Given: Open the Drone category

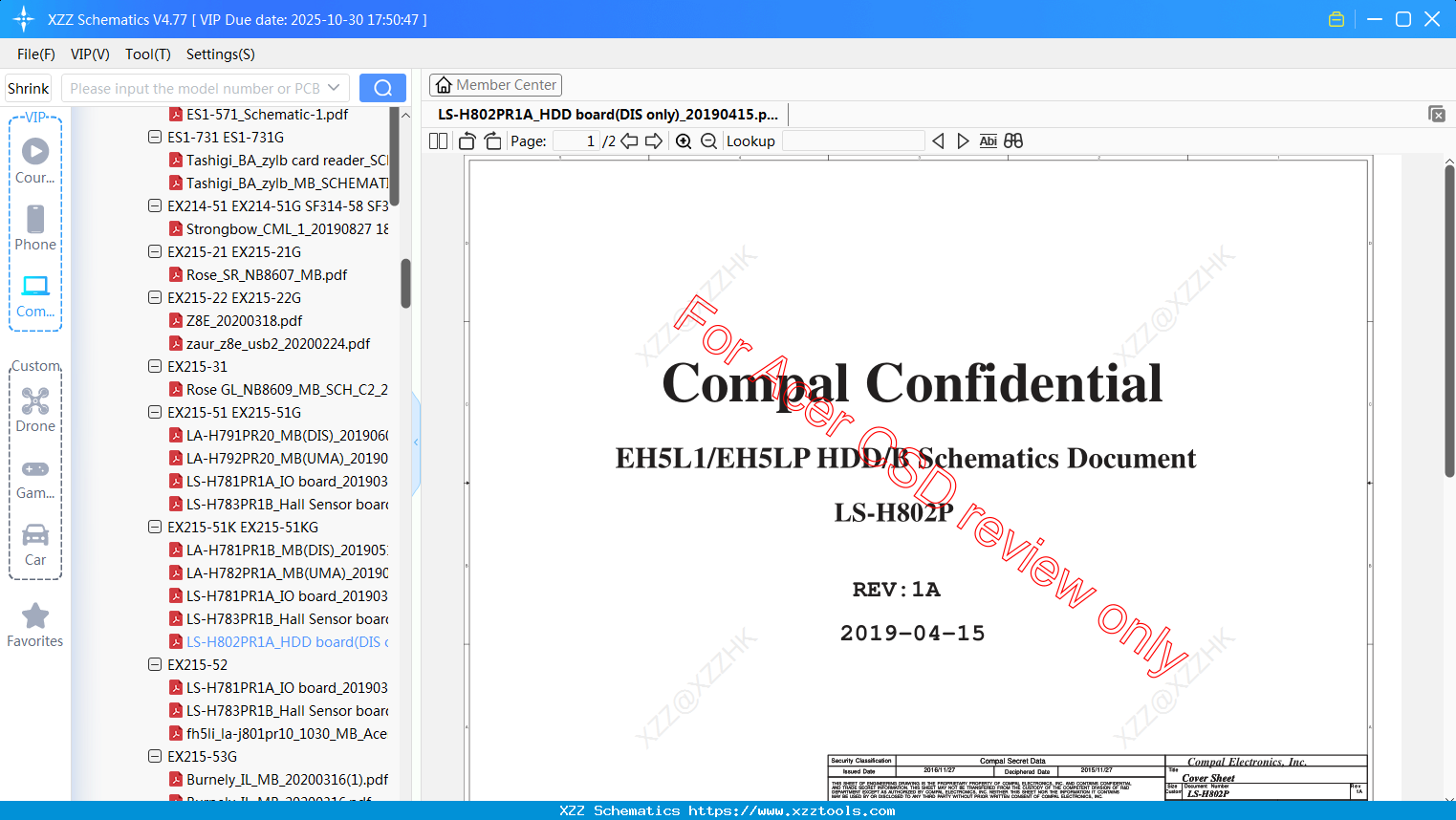Looking at the screenshot, I should coord(35,410).
